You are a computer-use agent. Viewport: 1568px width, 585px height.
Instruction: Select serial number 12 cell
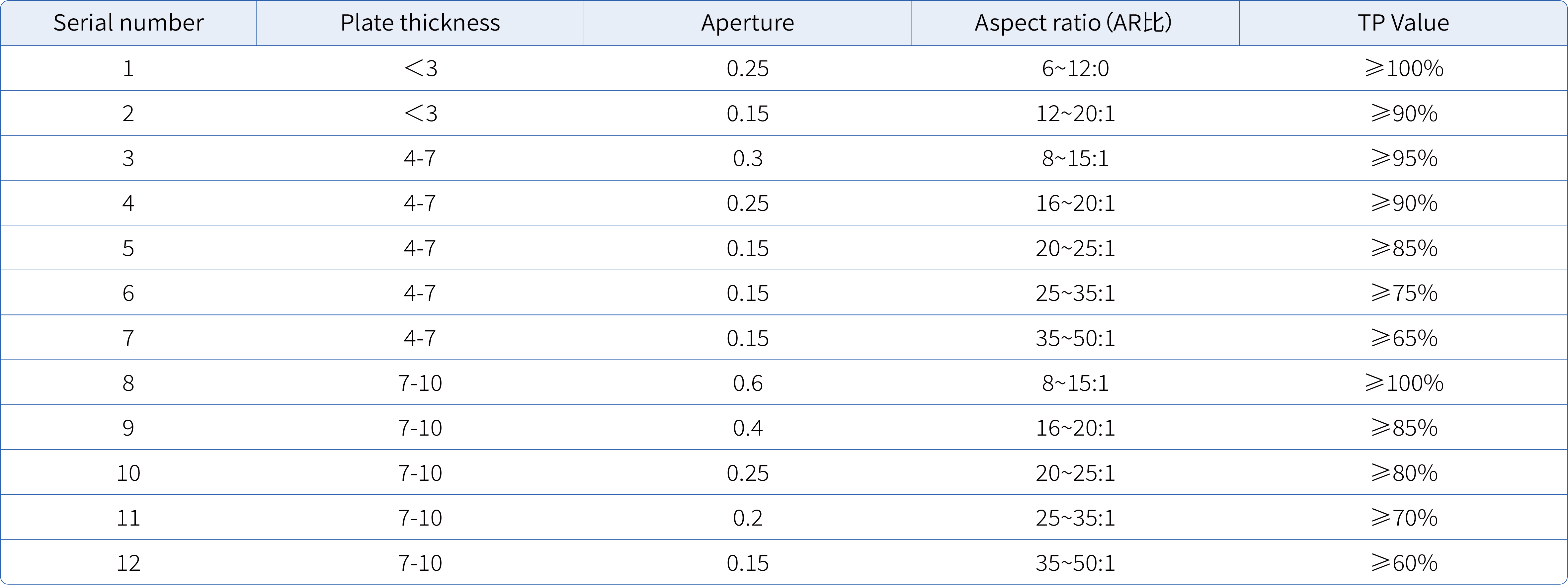[128, 563]
